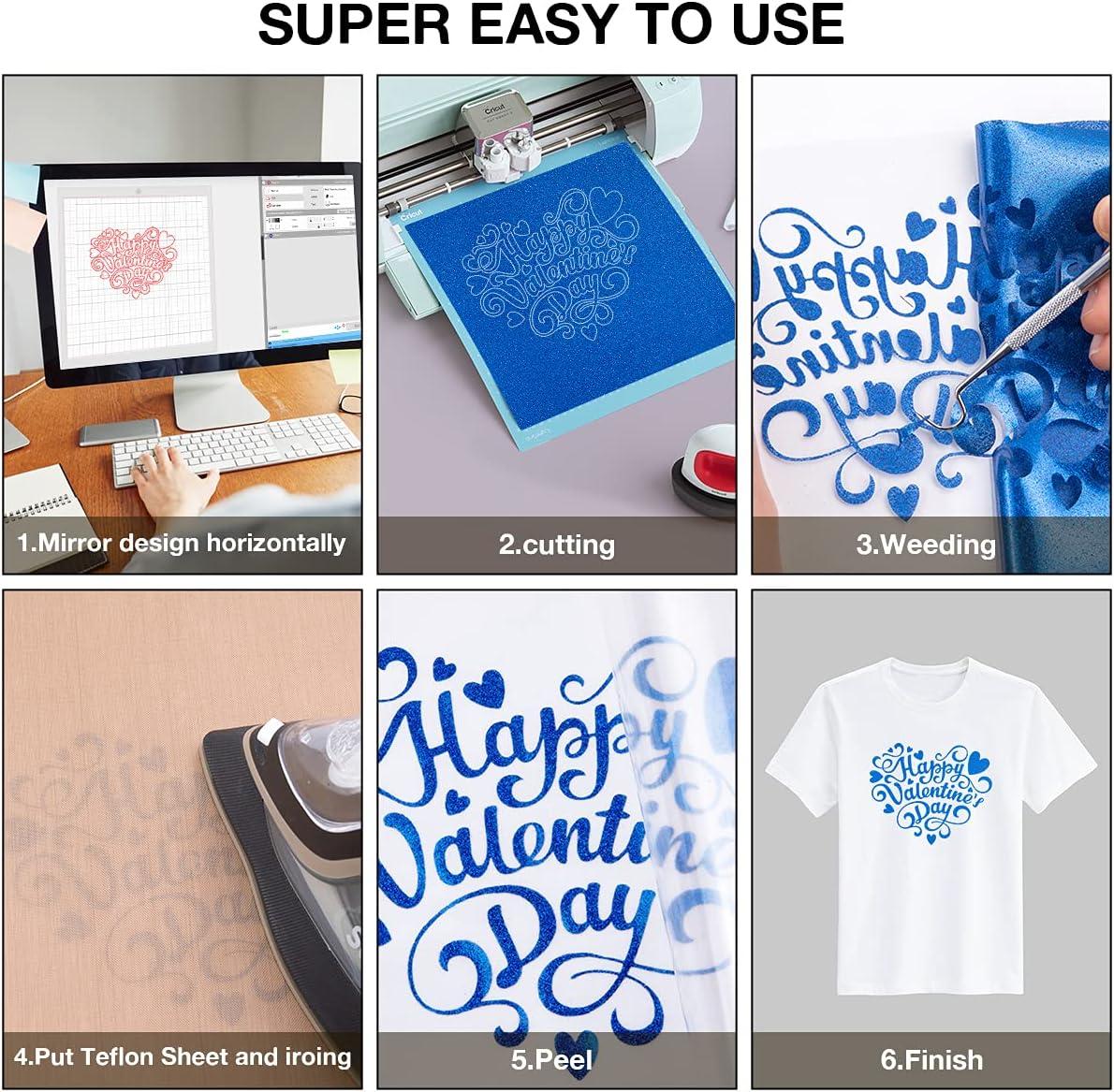This screenshot has height=1092, width=1114.
Task: Click the Cricut logo on the mat
Action: (x=411, y=213)
